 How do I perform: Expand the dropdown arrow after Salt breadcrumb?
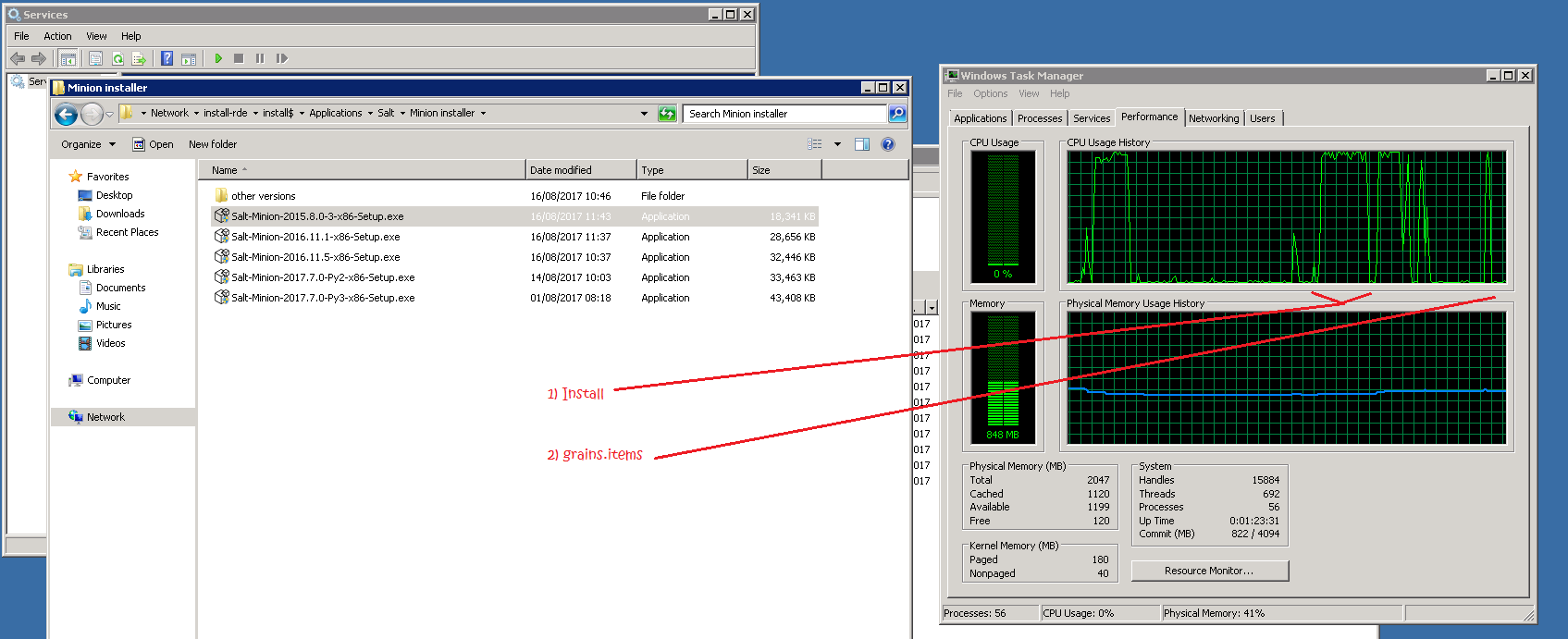click(402, 114)
